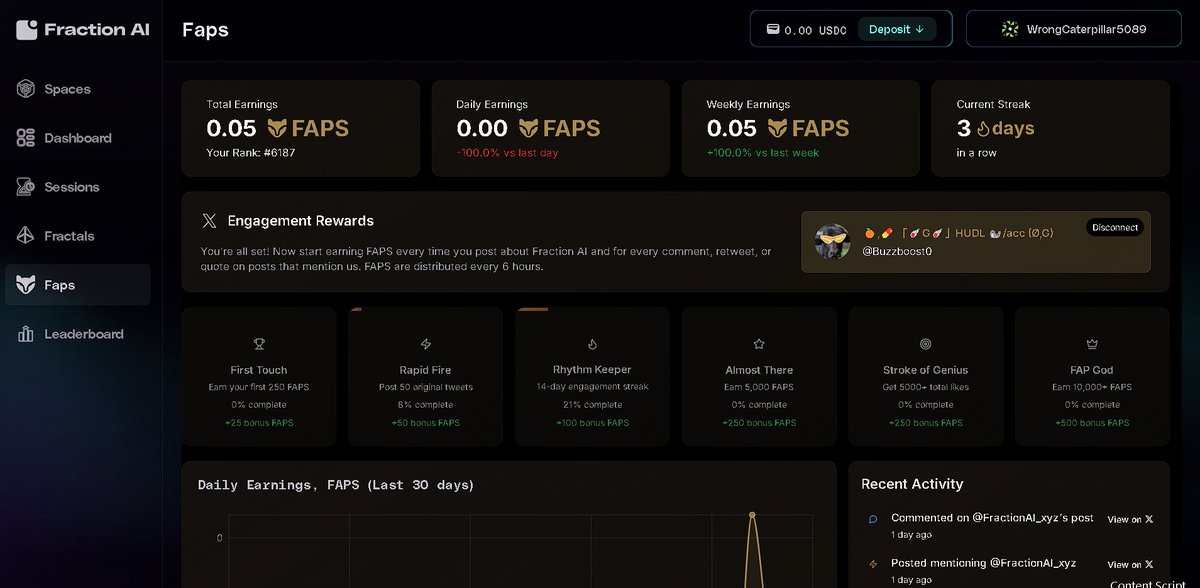This screenshot has height=588, width=1200.
Task: Click the 0.00 USDC balance
Action: tap(815, 30)
